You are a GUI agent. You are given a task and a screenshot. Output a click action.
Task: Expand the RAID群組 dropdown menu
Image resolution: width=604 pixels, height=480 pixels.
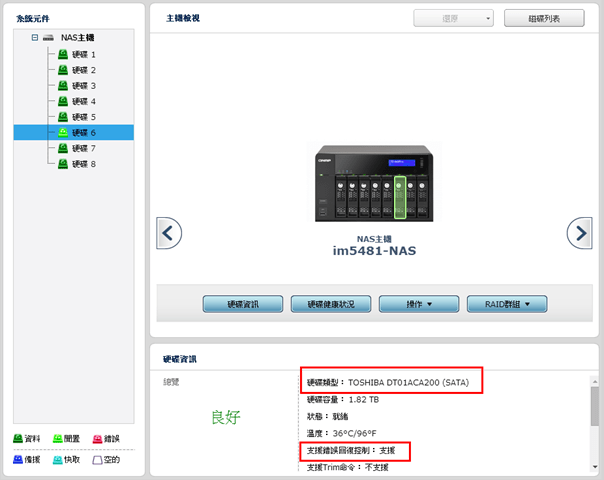[x=507, y=304]
